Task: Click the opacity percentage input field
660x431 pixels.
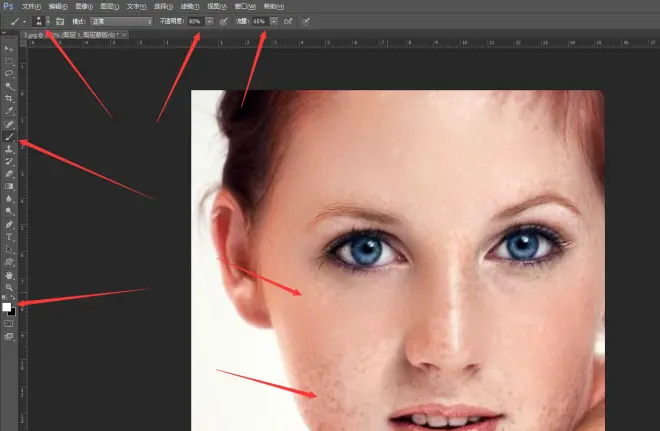Action: [x=196, y=21]
